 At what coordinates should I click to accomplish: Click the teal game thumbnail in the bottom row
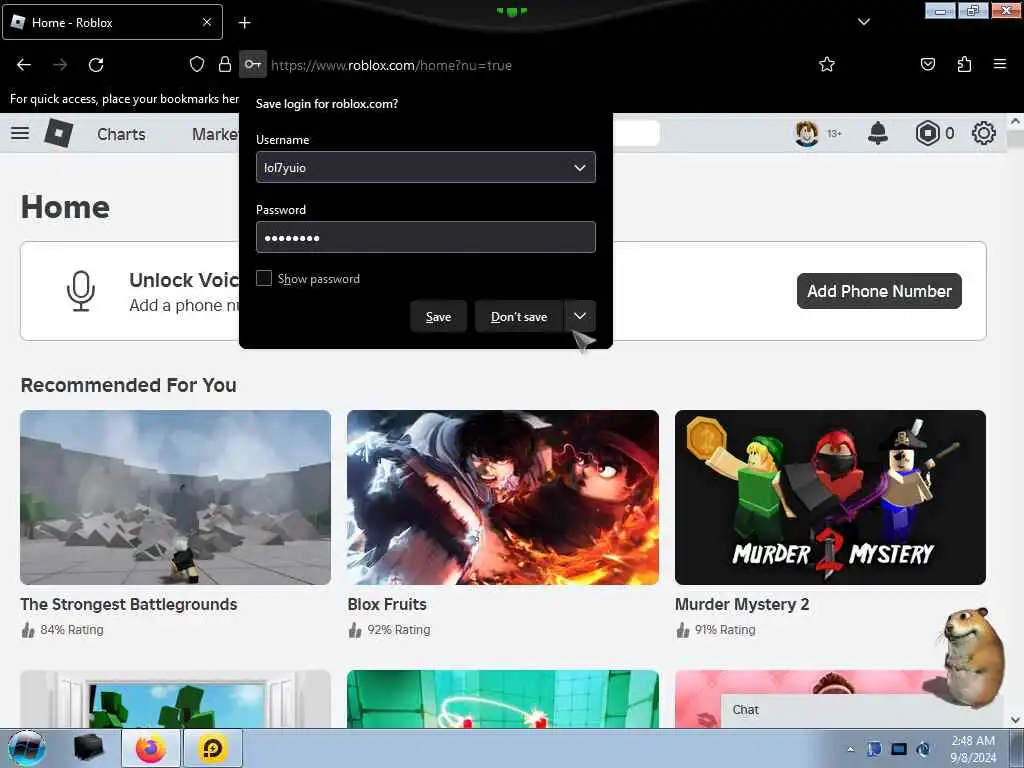click(503, 699)
